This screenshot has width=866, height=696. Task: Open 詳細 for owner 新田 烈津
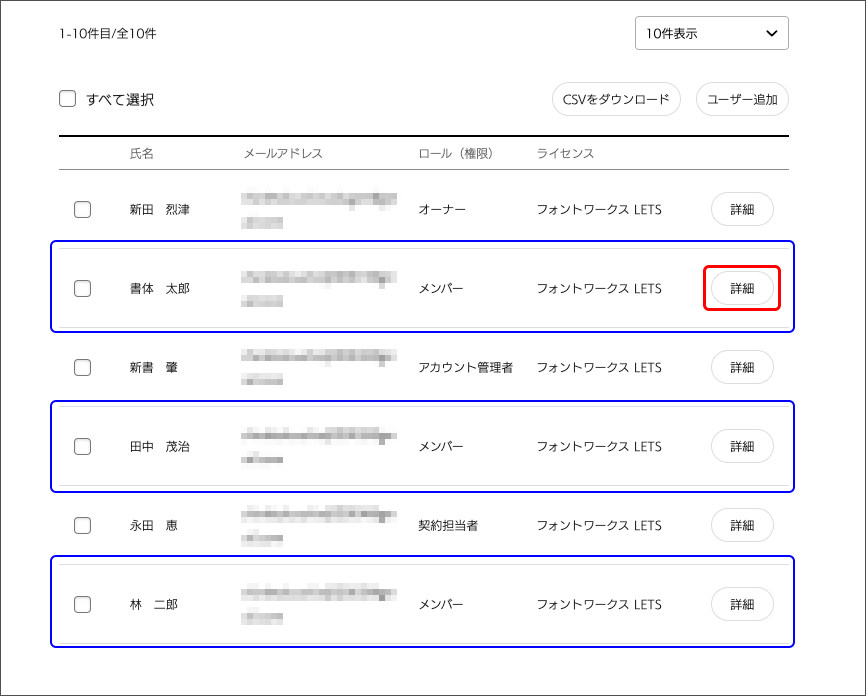pos(742,210)
